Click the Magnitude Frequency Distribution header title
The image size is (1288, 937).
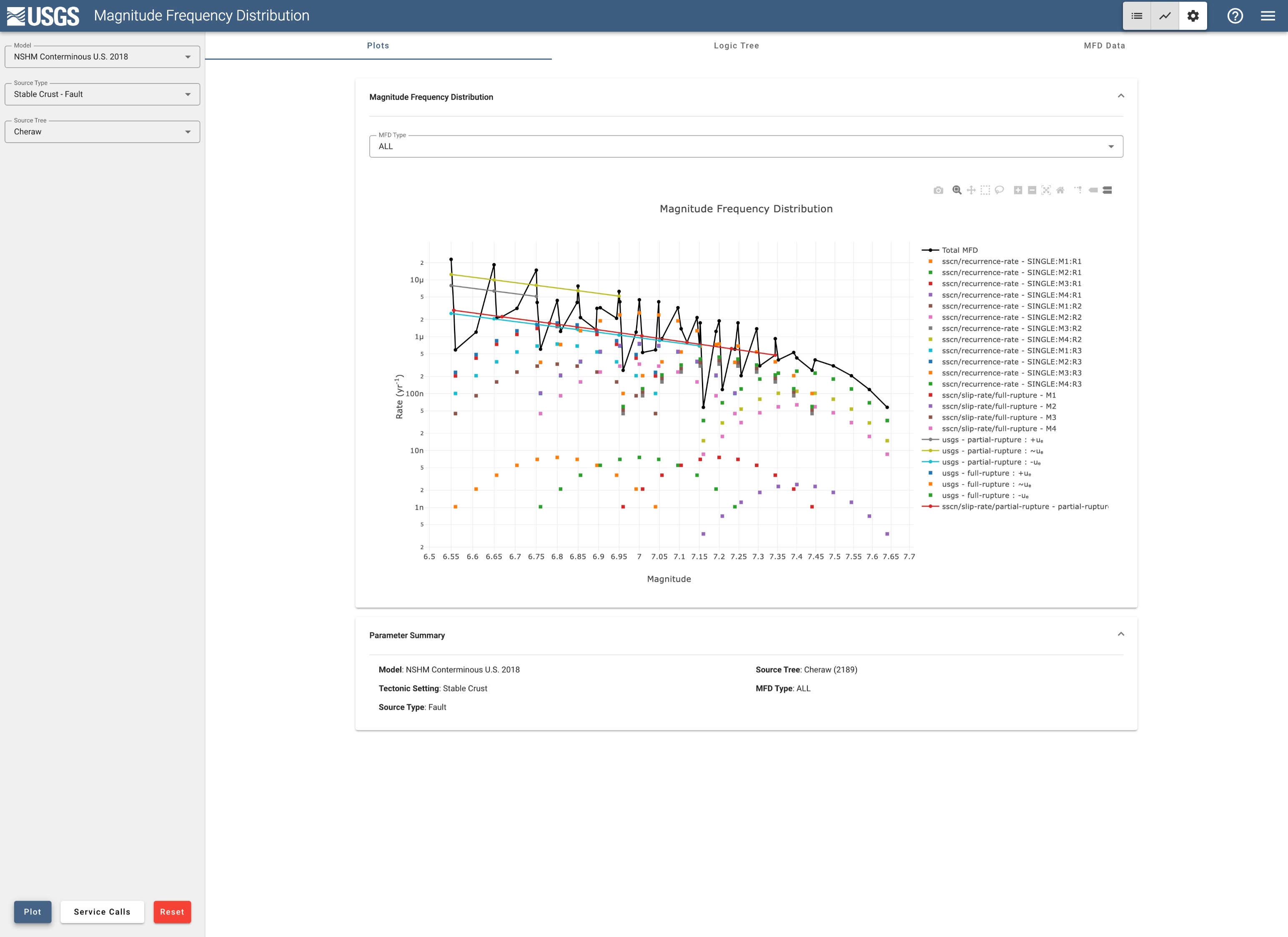[431, 97]
